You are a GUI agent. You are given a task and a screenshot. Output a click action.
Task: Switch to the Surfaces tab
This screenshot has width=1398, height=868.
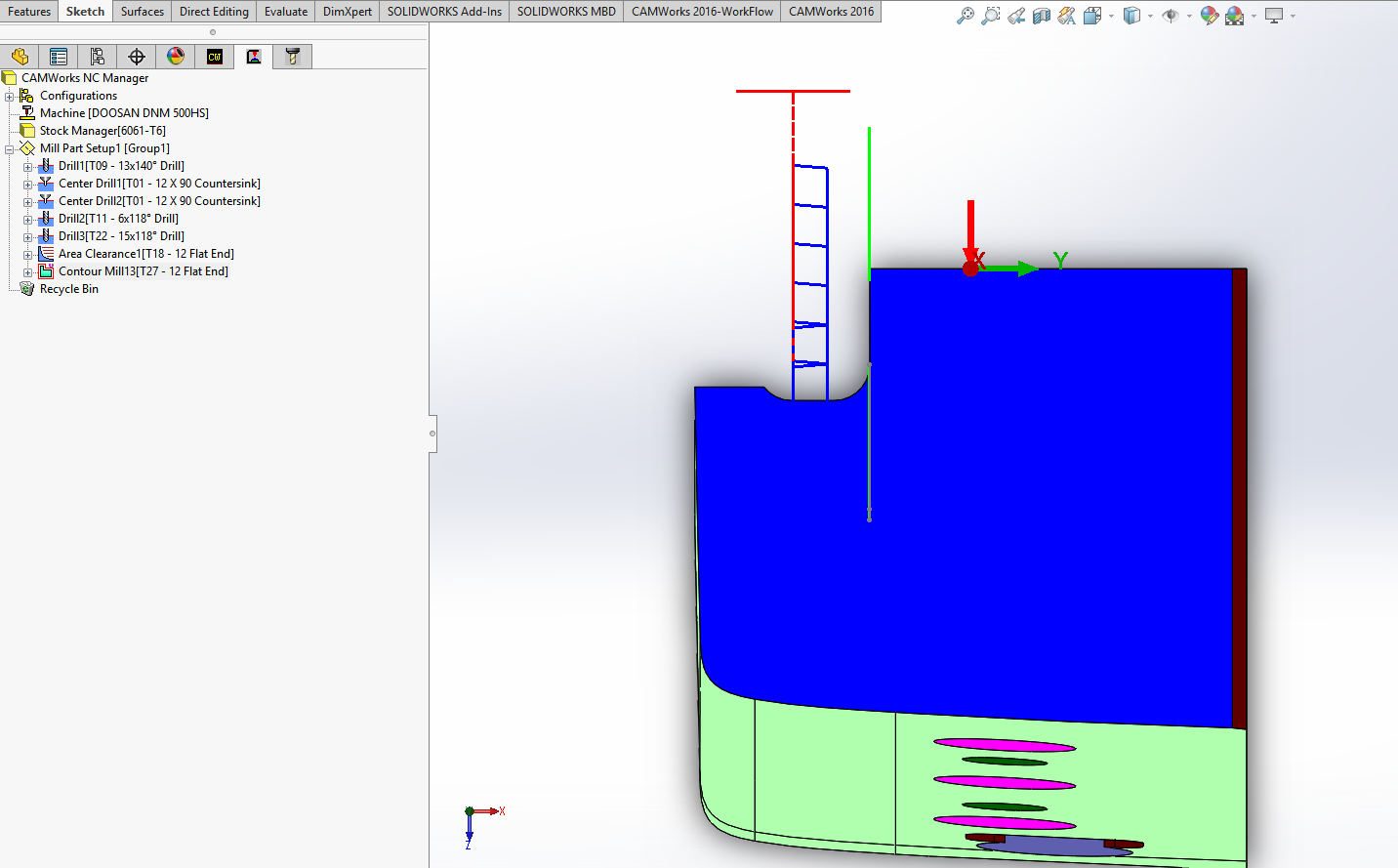pos(143,12)
